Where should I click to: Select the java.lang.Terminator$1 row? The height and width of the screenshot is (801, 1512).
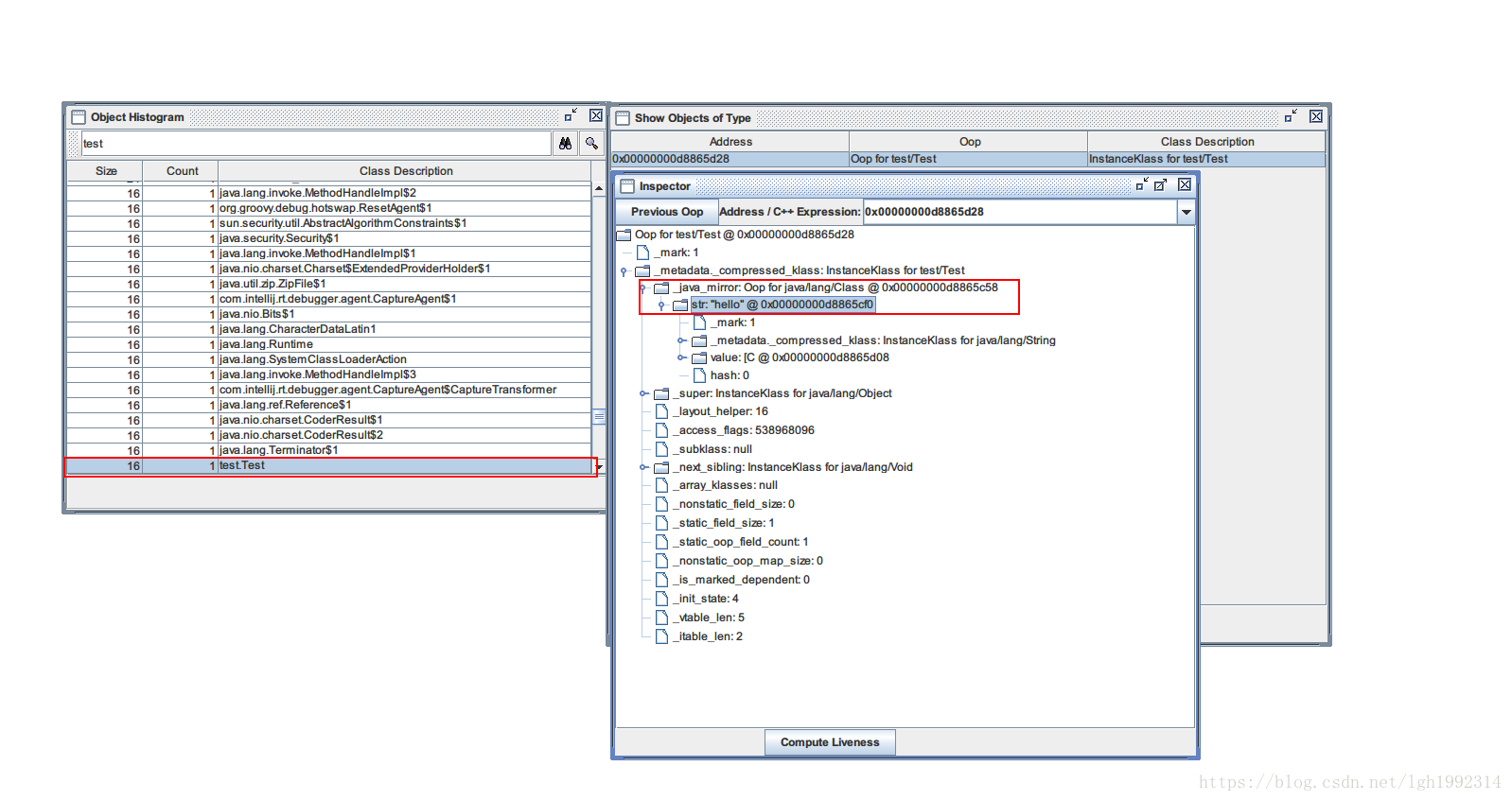pyautogui.click(x=329, y=450)
